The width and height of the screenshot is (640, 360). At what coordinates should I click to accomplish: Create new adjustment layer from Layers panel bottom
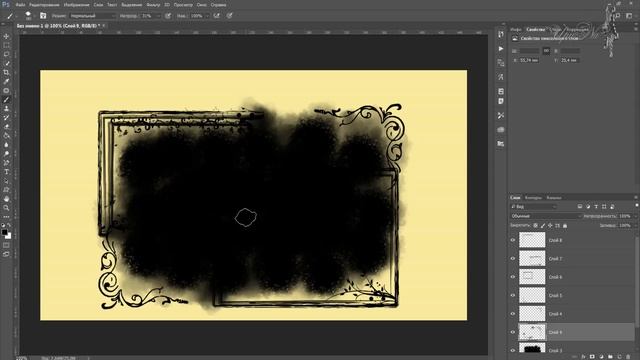pyautogui.click(x=601, y=357)
